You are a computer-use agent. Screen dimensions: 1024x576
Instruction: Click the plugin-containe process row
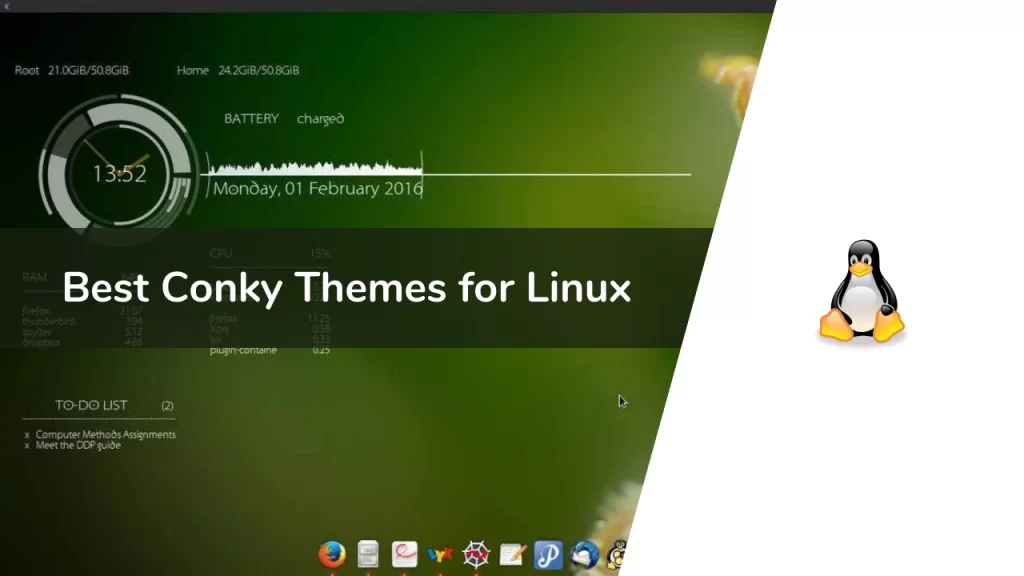[270, 350]
